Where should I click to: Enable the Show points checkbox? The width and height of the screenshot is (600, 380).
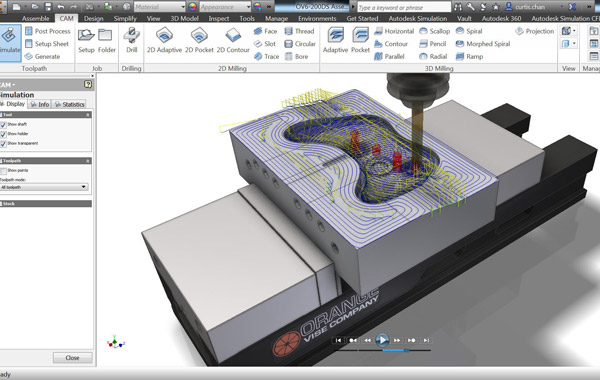3,171
